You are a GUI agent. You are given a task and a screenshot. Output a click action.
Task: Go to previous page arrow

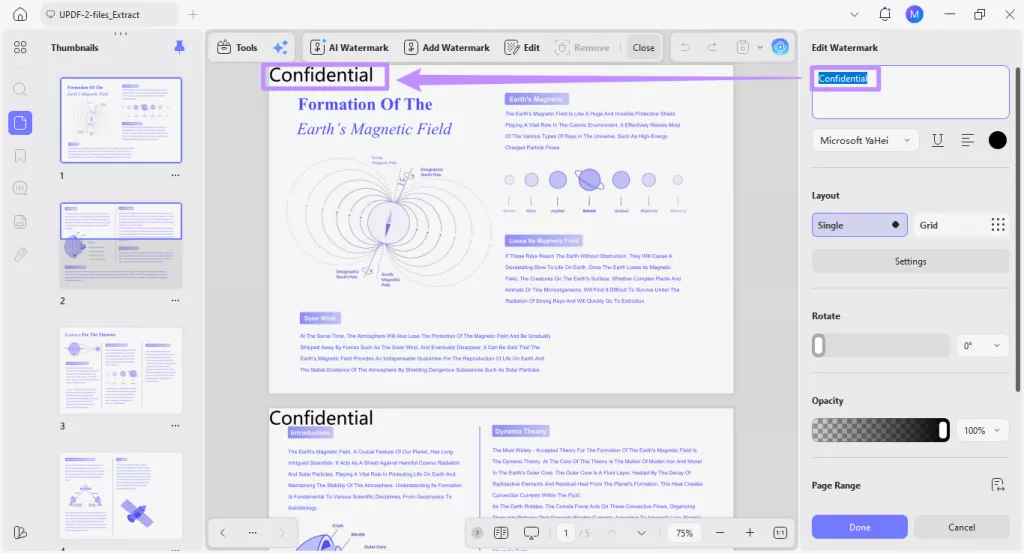[611, 533]
